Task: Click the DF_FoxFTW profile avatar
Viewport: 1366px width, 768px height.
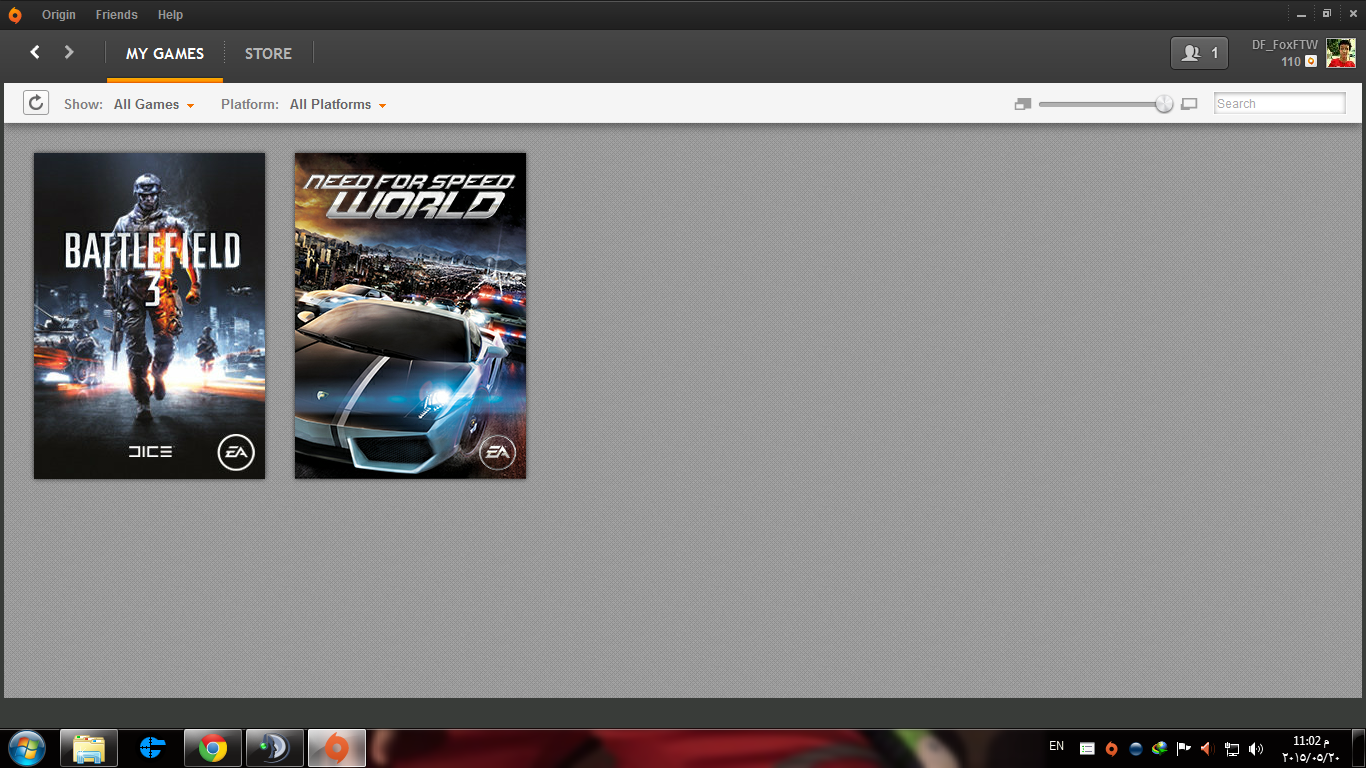Action: coord(1341,53)
